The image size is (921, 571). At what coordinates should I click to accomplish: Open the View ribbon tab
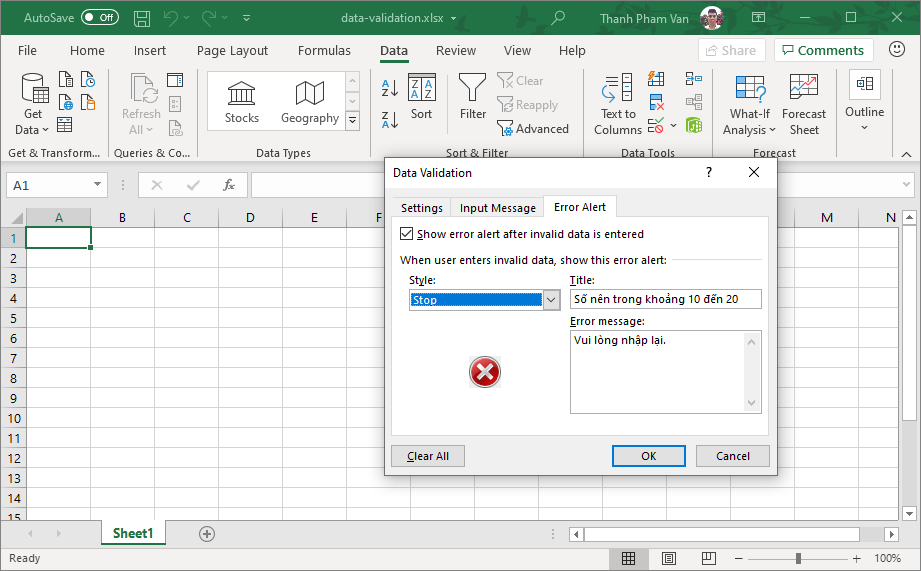[x=517, y=51]
